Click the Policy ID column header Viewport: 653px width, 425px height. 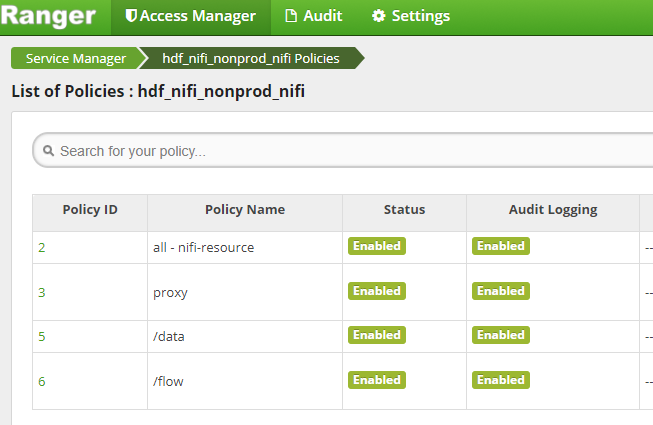point(90,210)
